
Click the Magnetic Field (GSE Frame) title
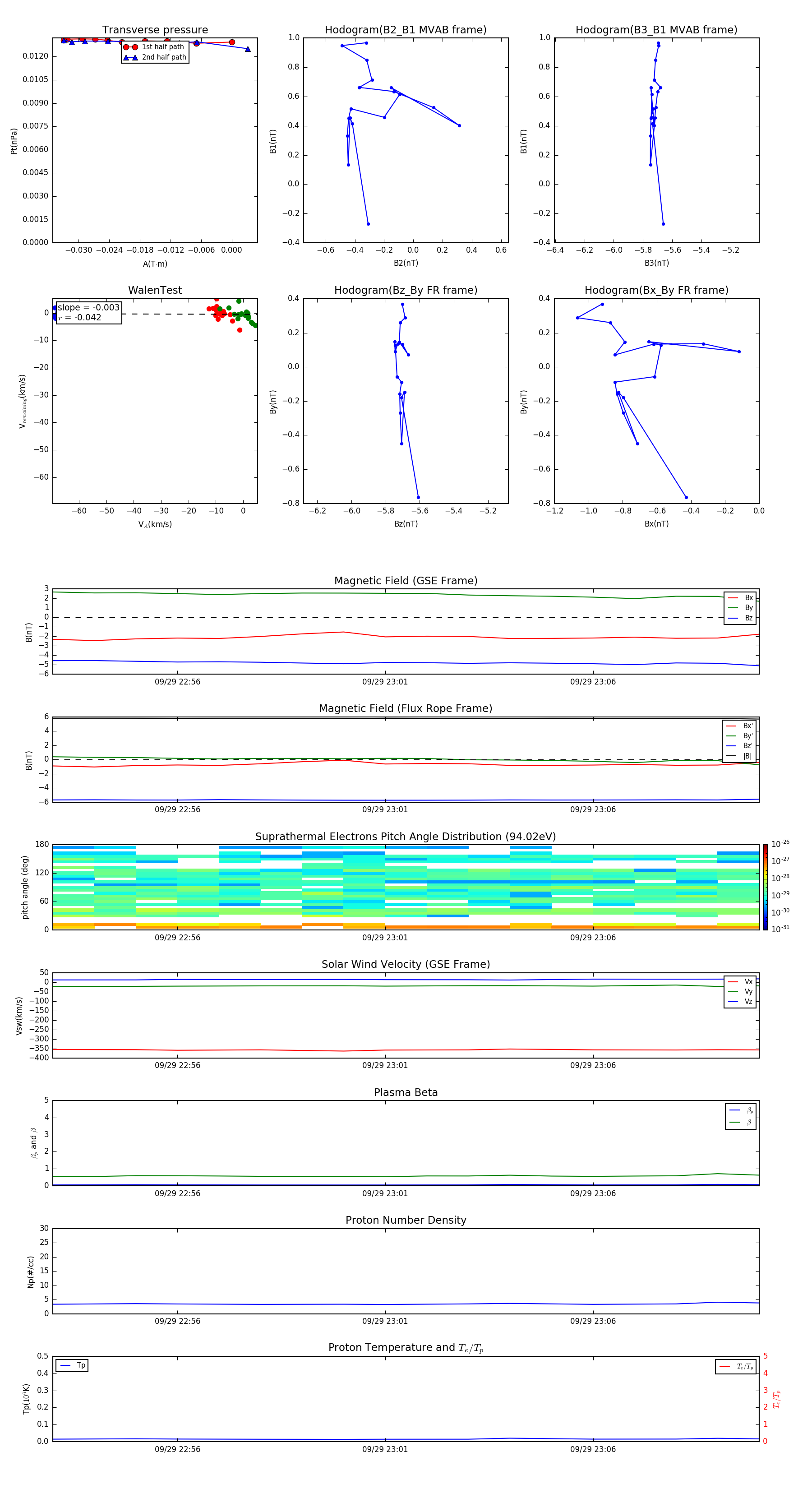pos(405,581)
